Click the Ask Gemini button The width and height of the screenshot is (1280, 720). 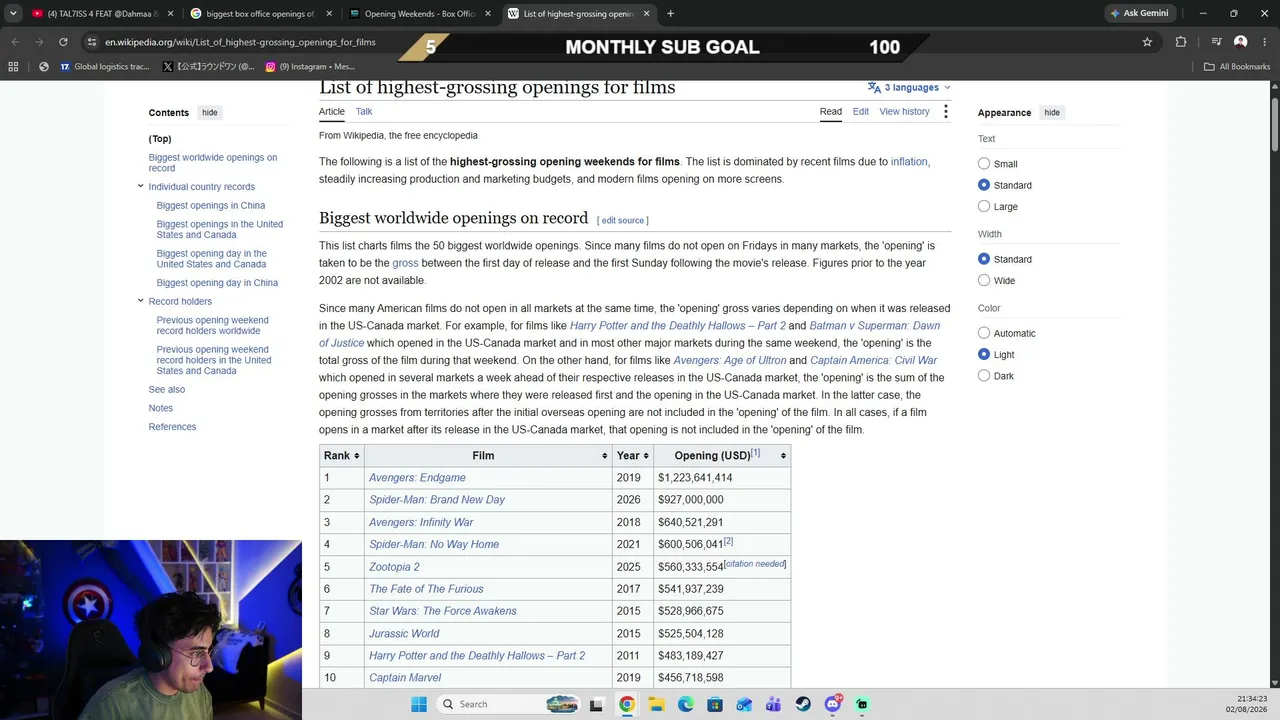(x=1138, y=13)
